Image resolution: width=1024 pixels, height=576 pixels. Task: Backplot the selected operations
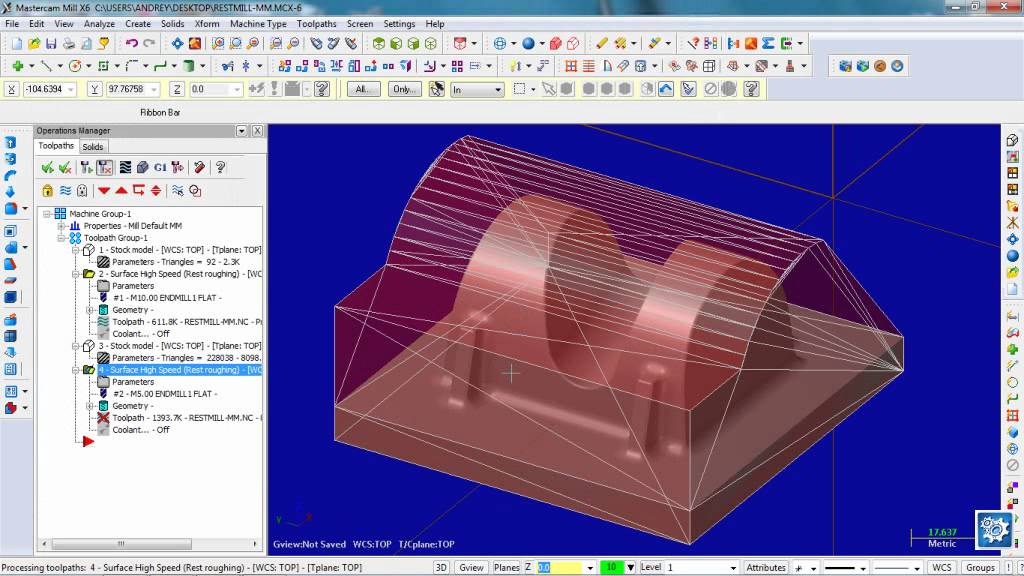click(x=125, y=168)
